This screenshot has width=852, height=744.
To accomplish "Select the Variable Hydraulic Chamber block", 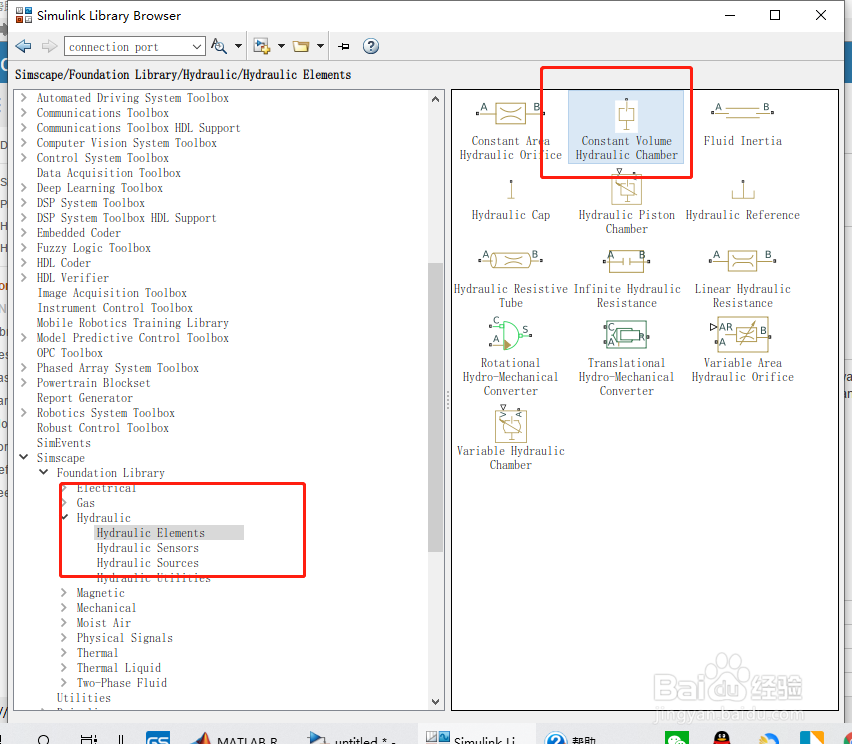I will (511, 438).
